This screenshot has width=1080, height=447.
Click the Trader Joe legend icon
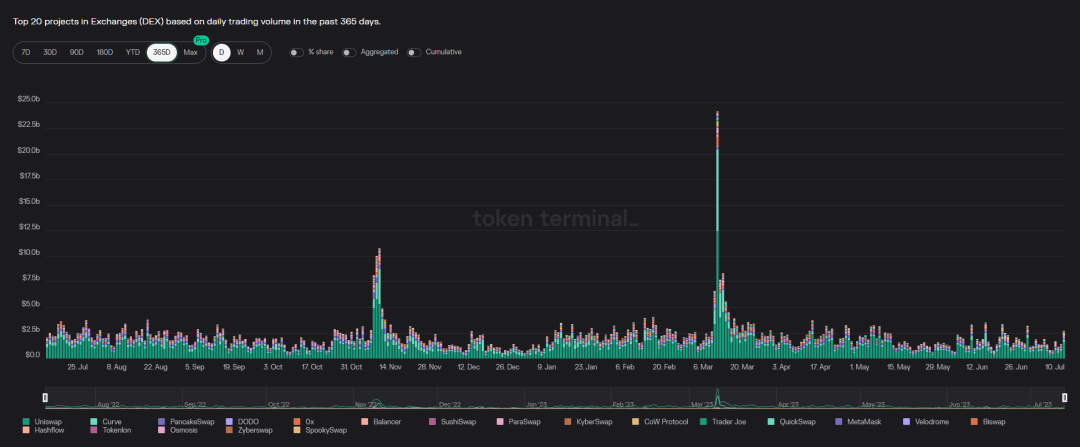703,423
